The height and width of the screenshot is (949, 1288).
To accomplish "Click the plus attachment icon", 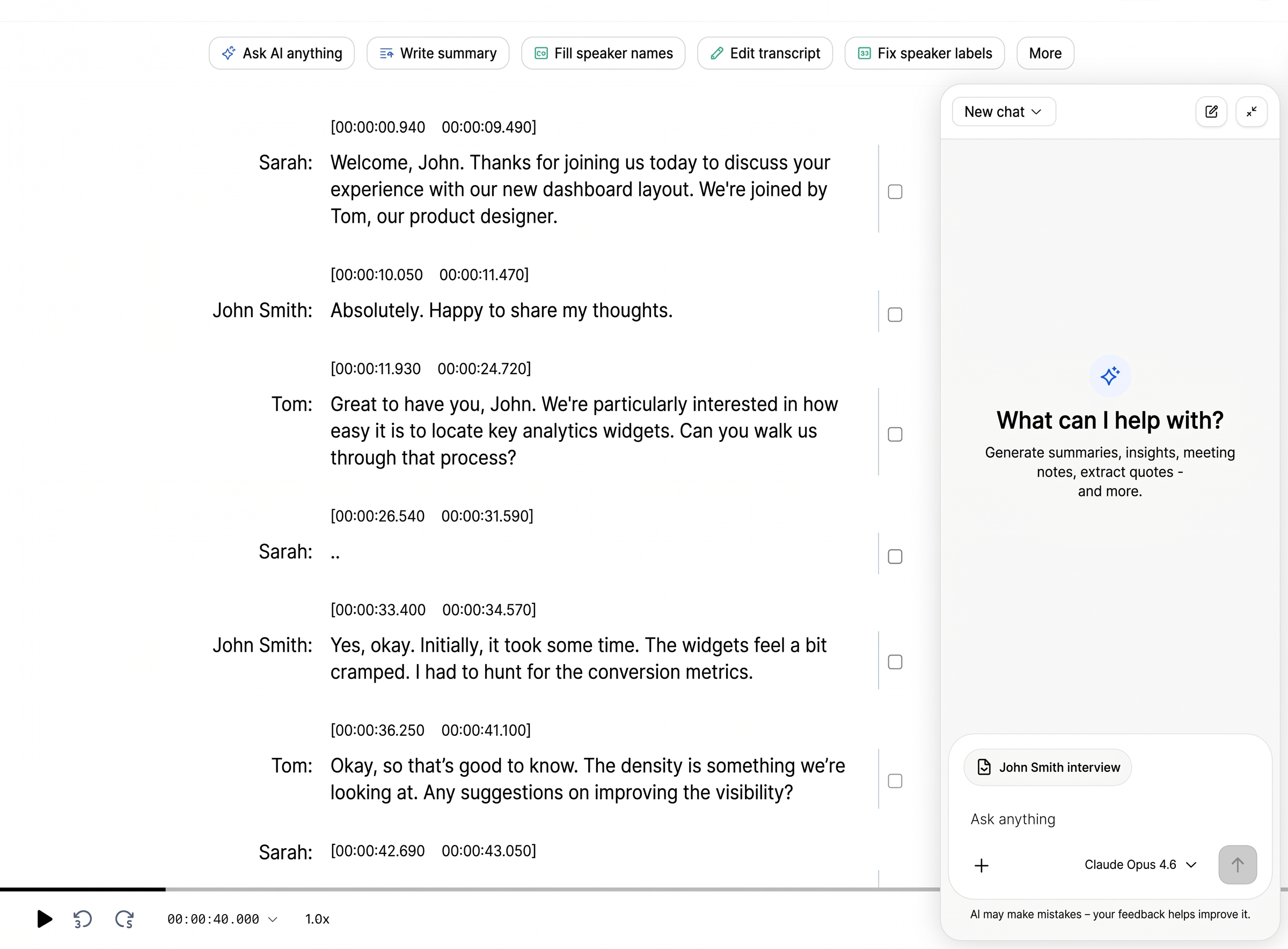I will pos(982,865).
